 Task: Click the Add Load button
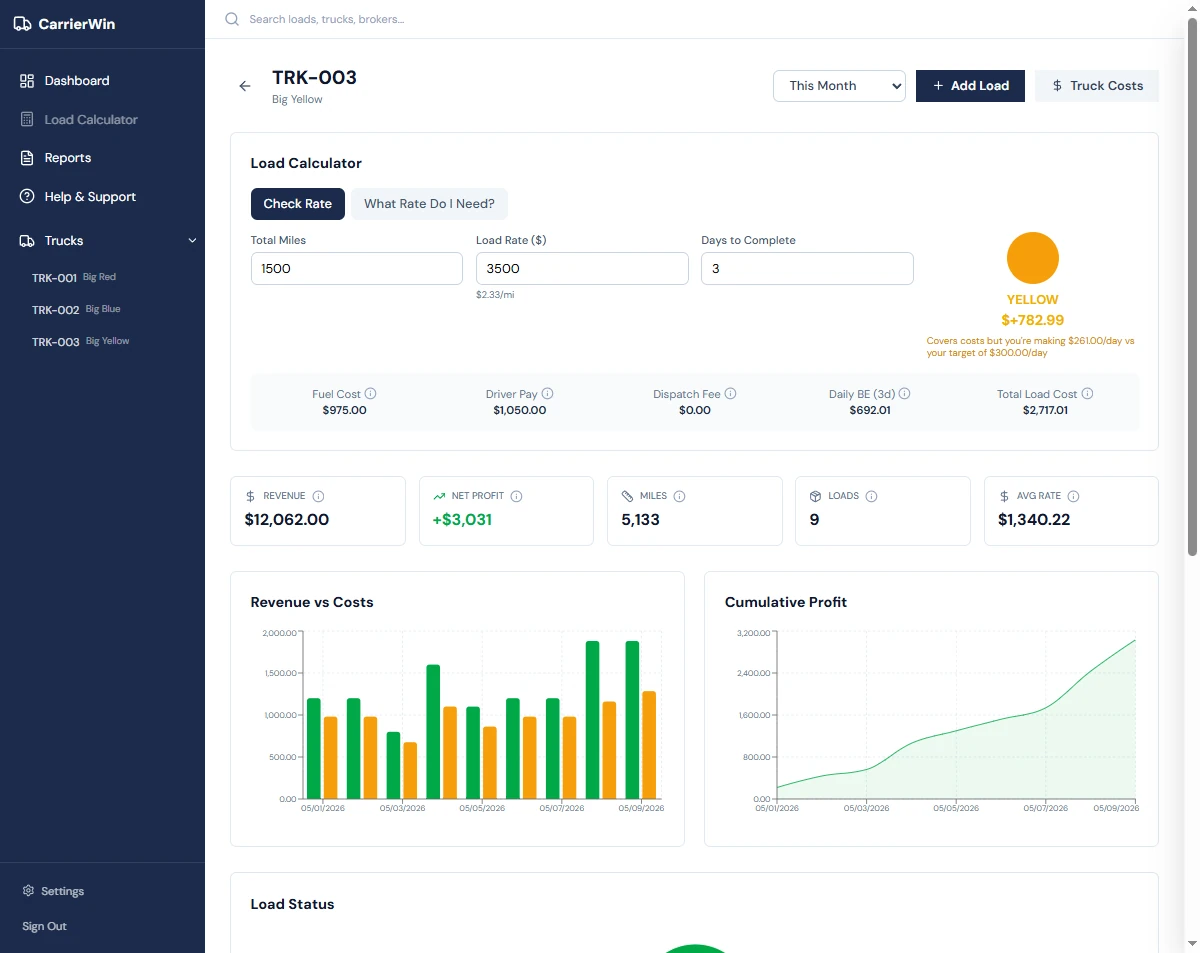[970, 86]
